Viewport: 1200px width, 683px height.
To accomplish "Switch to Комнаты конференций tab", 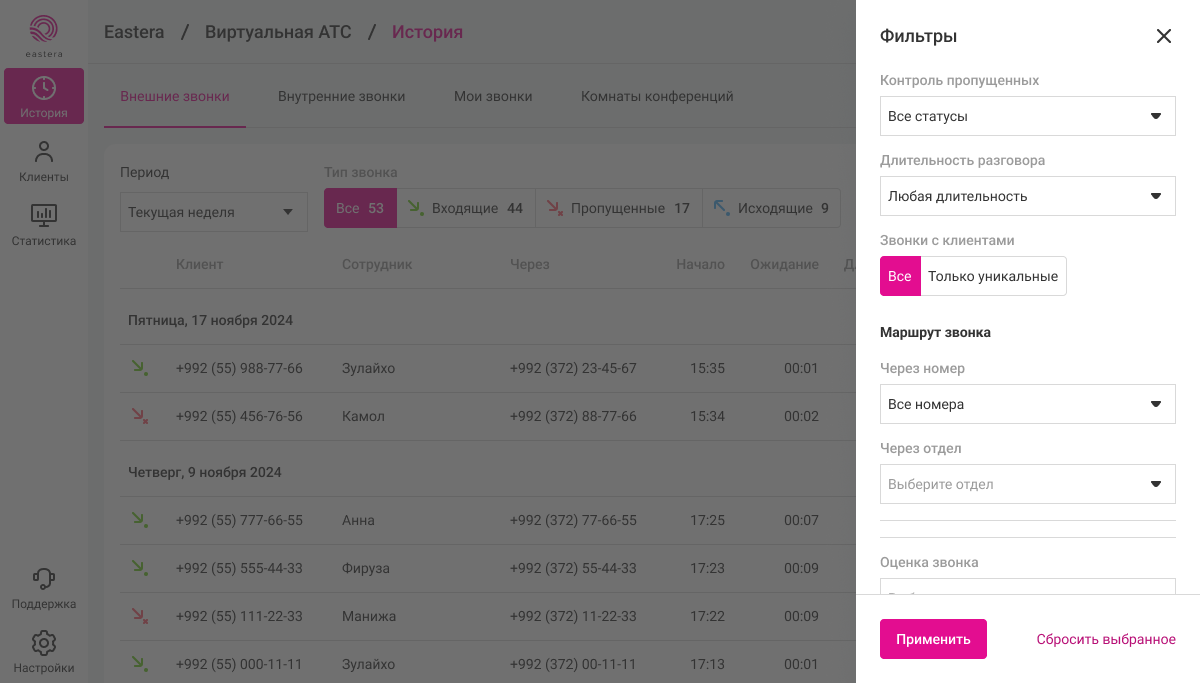I will coord(657,97).
